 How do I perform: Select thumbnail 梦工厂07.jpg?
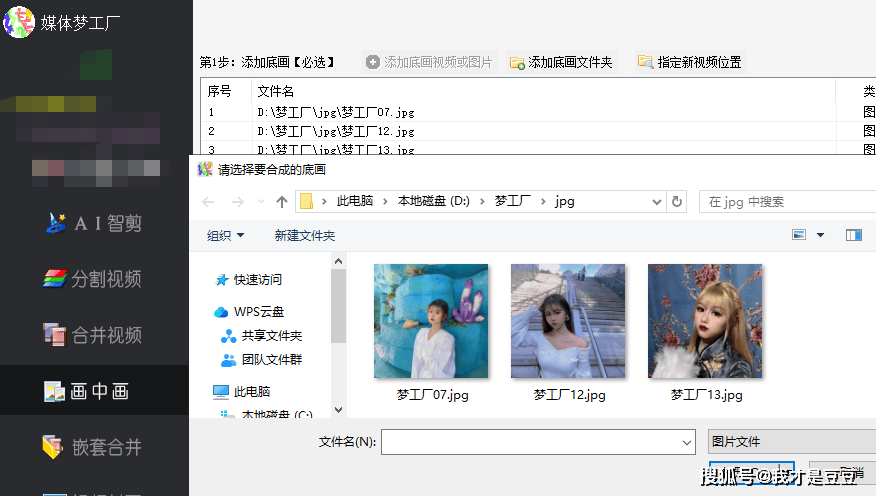(x=431, y=333)
